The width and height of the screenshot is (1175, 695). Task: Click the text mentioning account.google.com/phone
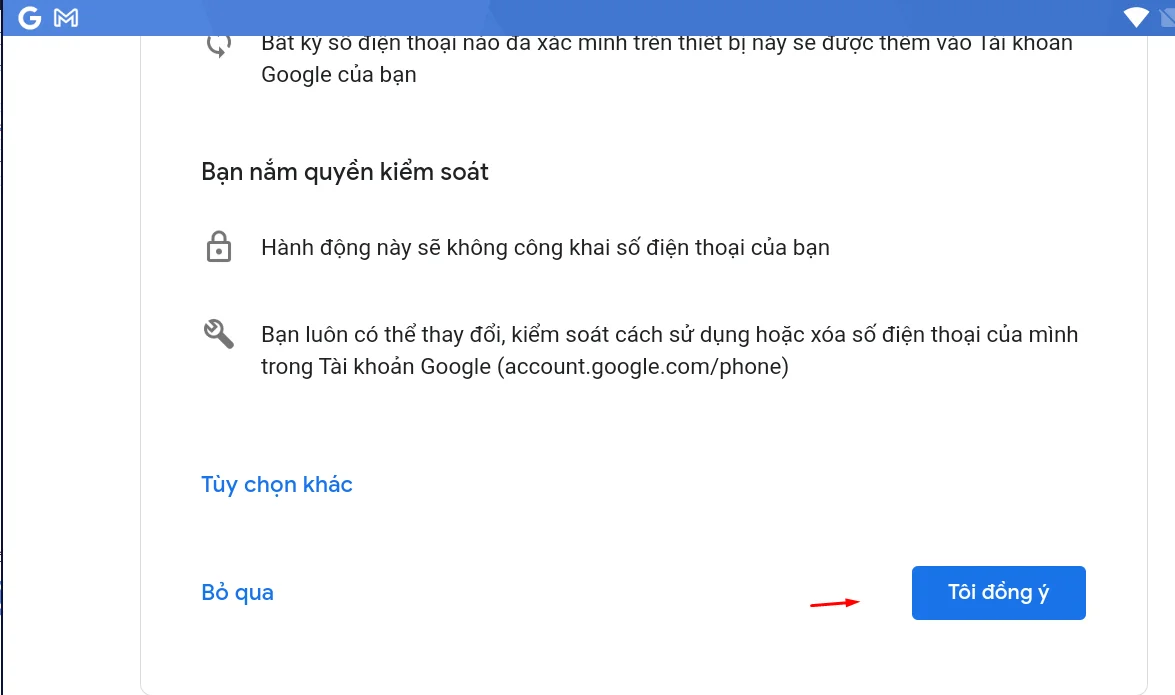669,350
